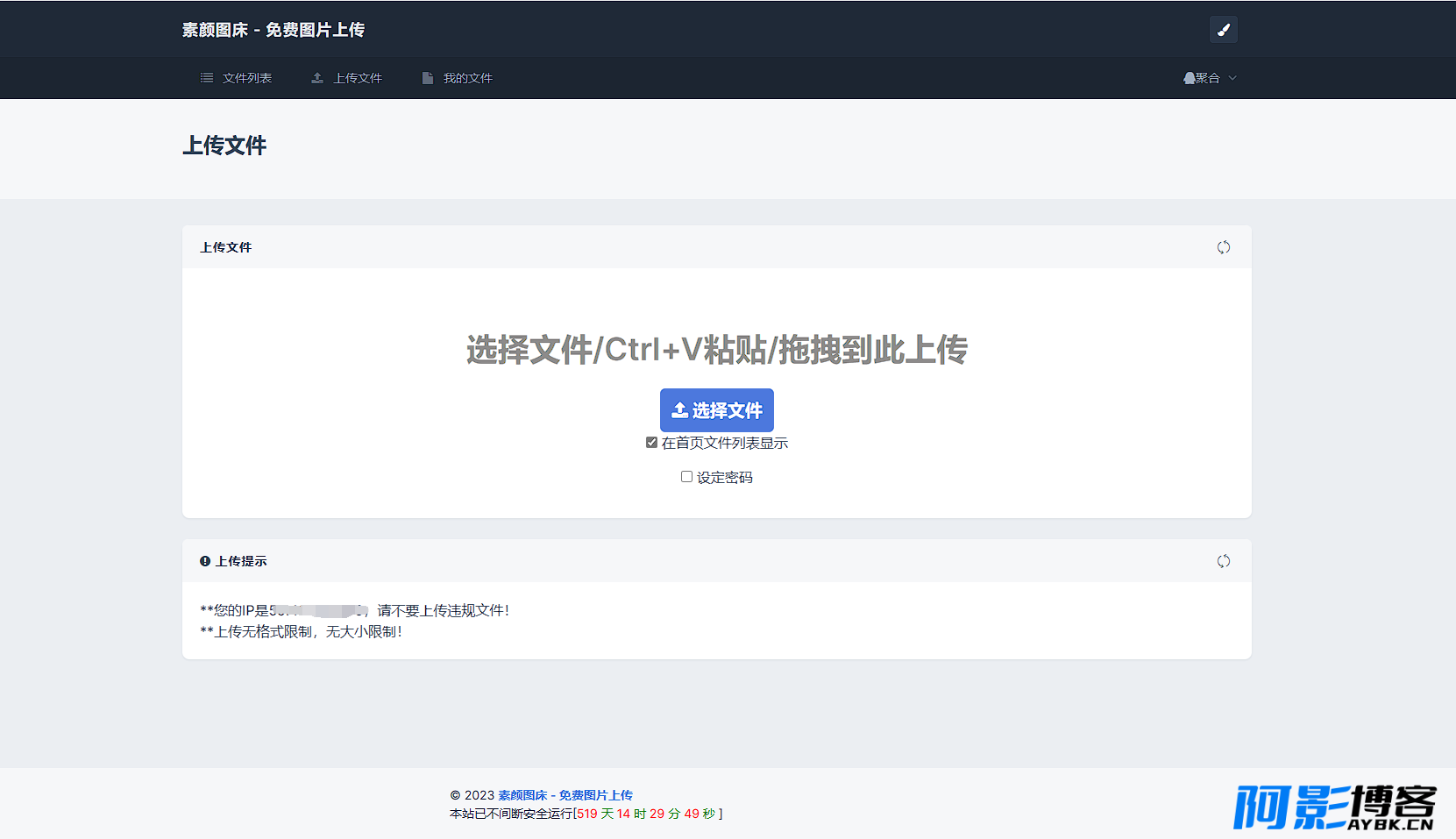Click the bell icon next to 聚合
The width and height of the screenshot is (1456, 839).
pos(1189,78)
